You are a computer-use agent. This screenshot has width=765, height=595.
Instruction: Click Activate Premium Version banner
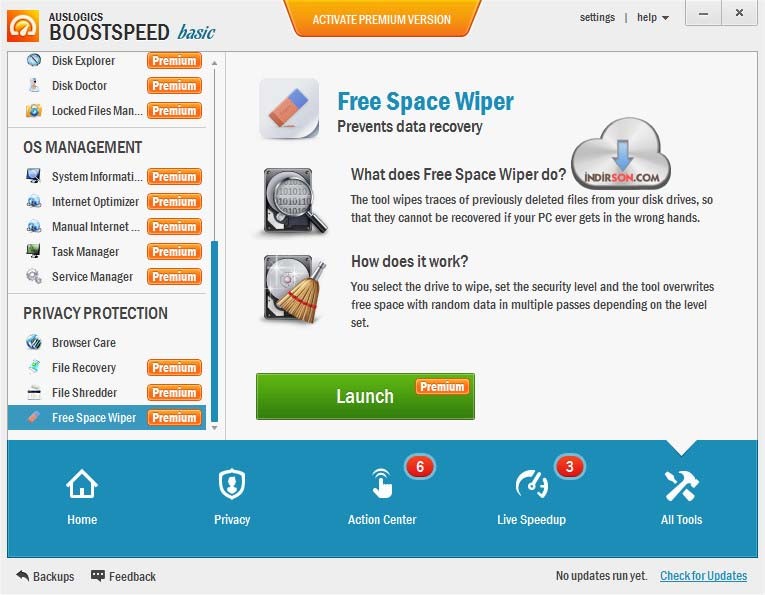pyautogui.click(x=382, y=20)
